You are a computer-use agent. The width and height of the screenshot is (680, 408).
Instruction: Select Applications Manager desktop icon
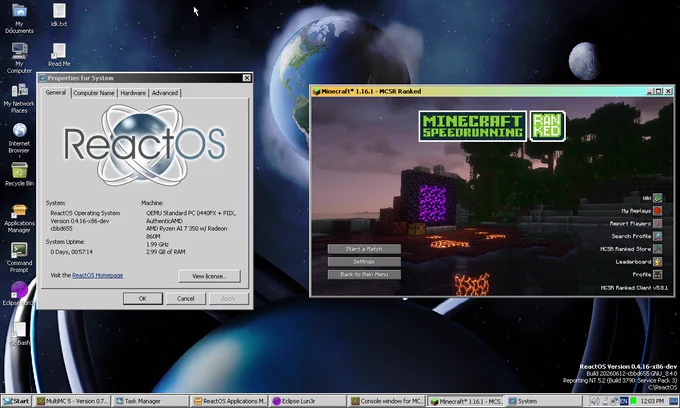(19, 219)
